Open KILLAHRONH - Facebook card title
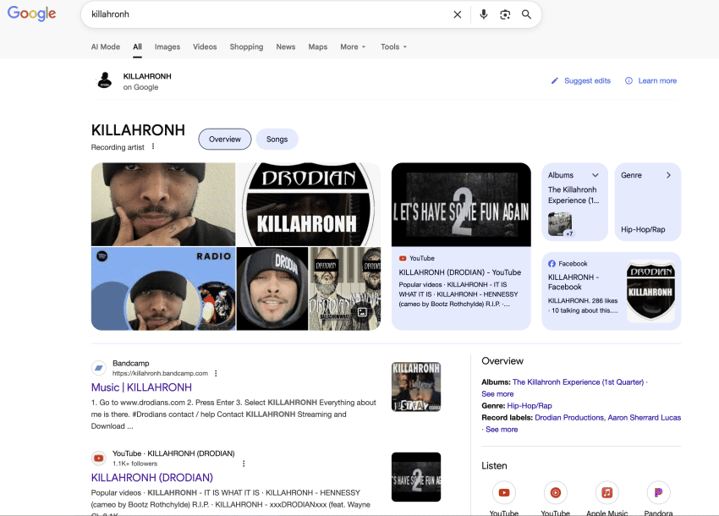719x516 pixels. tap(573, 282)
